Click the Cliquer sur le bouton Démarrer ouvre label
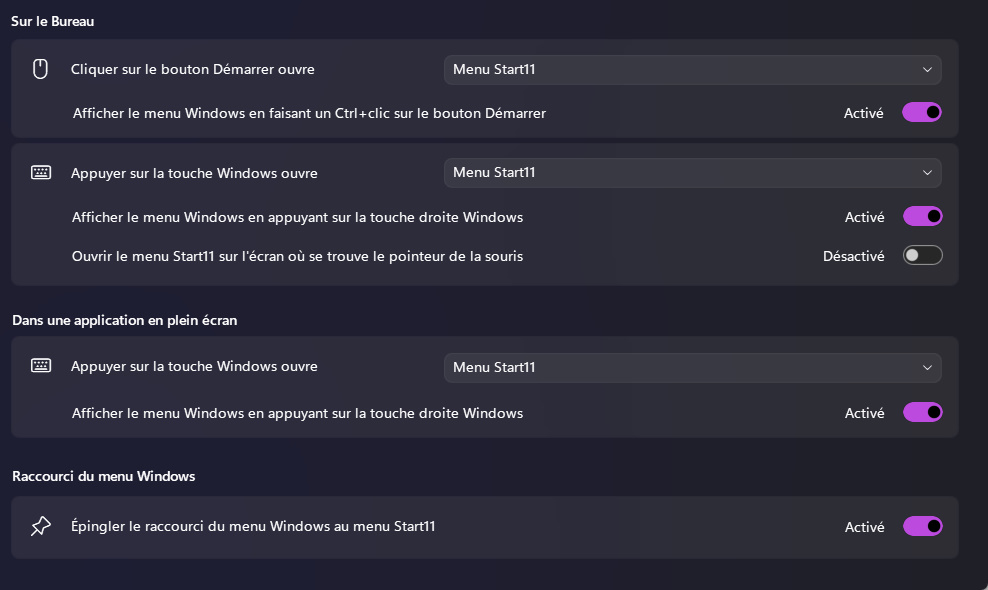The width and height of the screenshot is (988, 590). click(x=193, y=69)
